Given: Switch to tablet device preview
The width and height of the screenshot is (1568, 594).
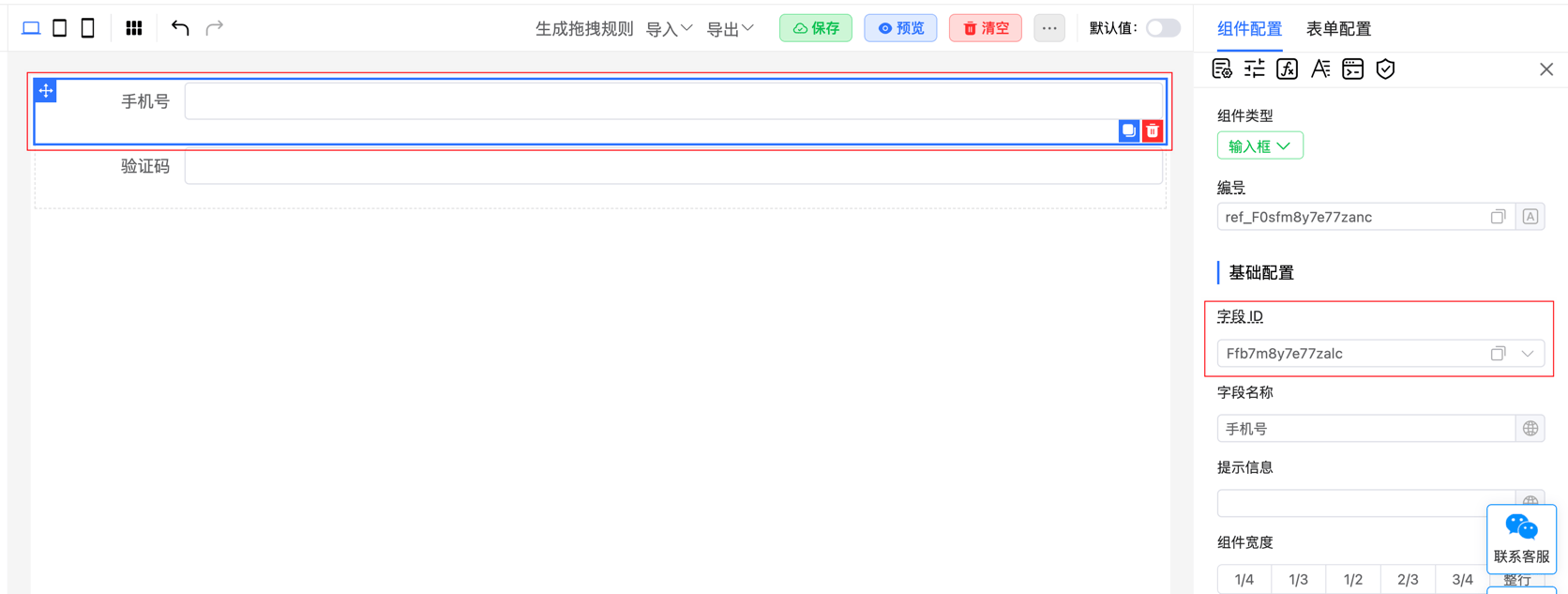Looking at the screenshot, I should point(59,28).
